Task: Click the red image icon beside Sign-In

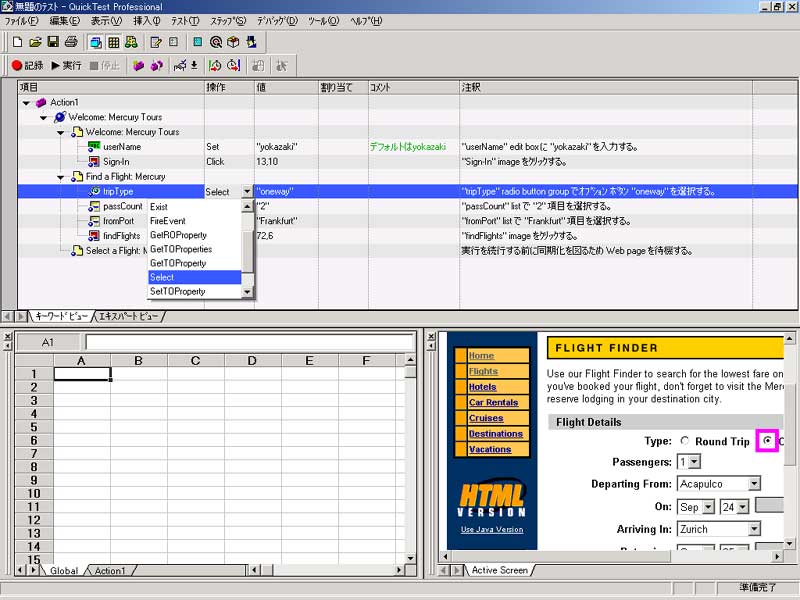Action: coord(94,162)
